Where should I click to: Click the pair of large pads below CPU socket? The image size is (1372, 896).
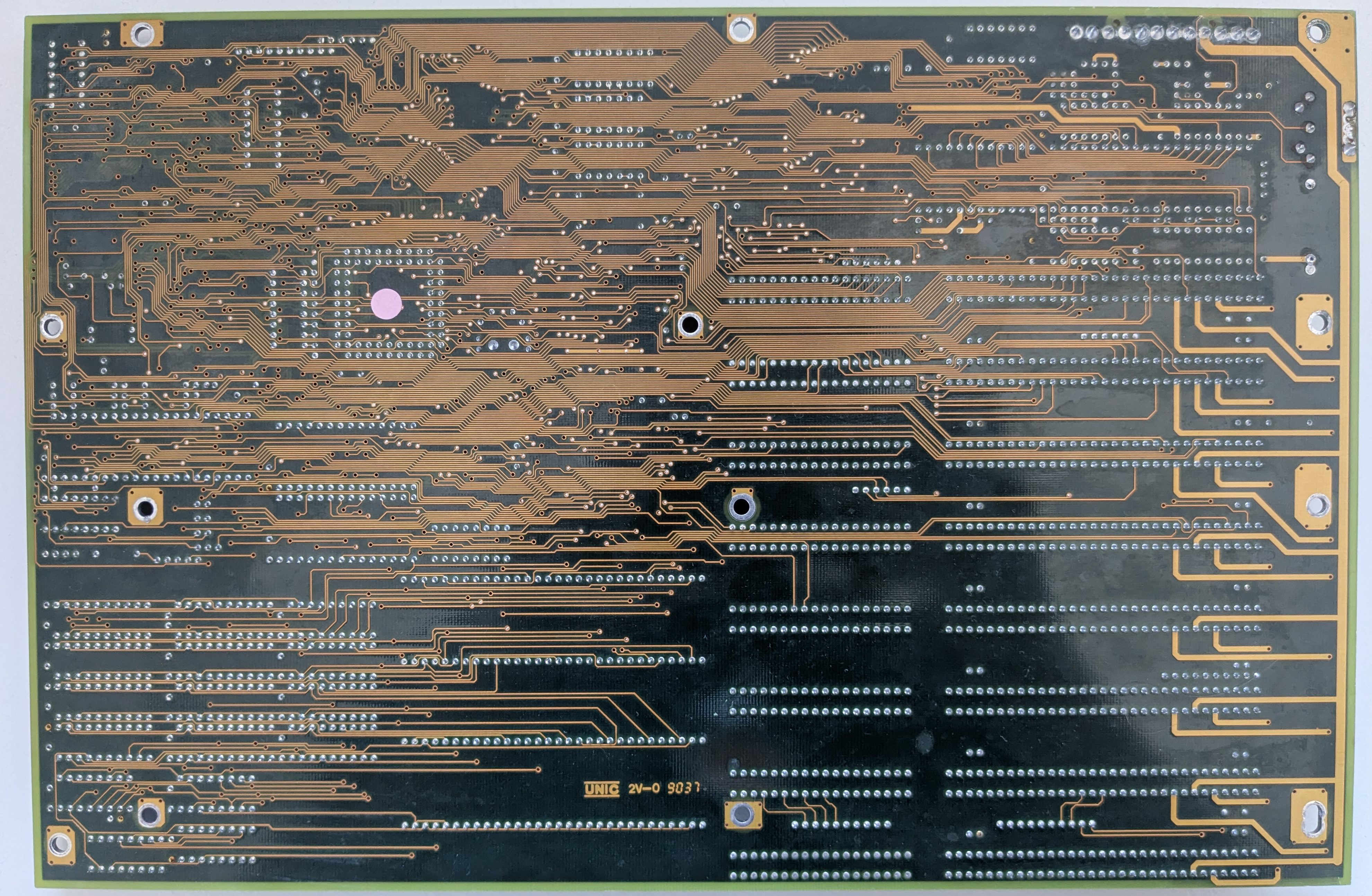coord(503,345)
